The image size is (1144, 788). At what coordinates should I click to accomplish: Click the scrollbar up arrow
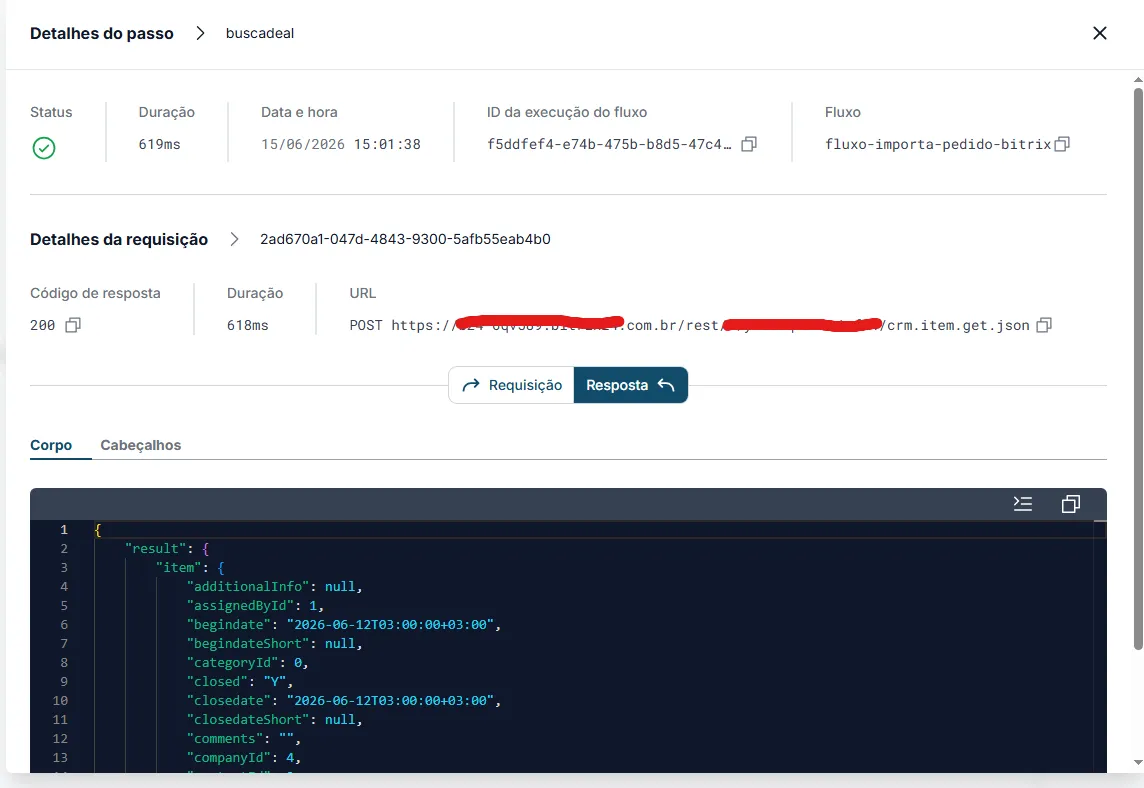(x=1138, y=80)
